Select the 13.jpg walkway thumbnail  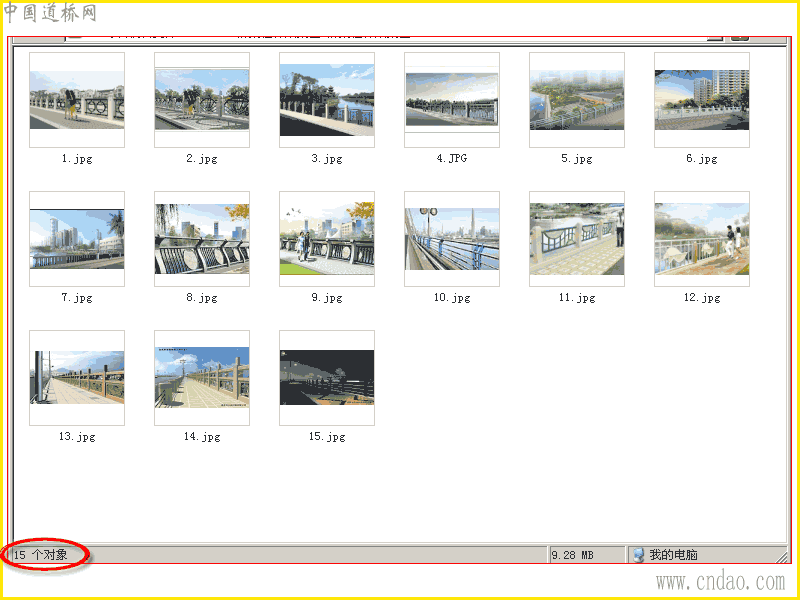click(x=77, y=378)
